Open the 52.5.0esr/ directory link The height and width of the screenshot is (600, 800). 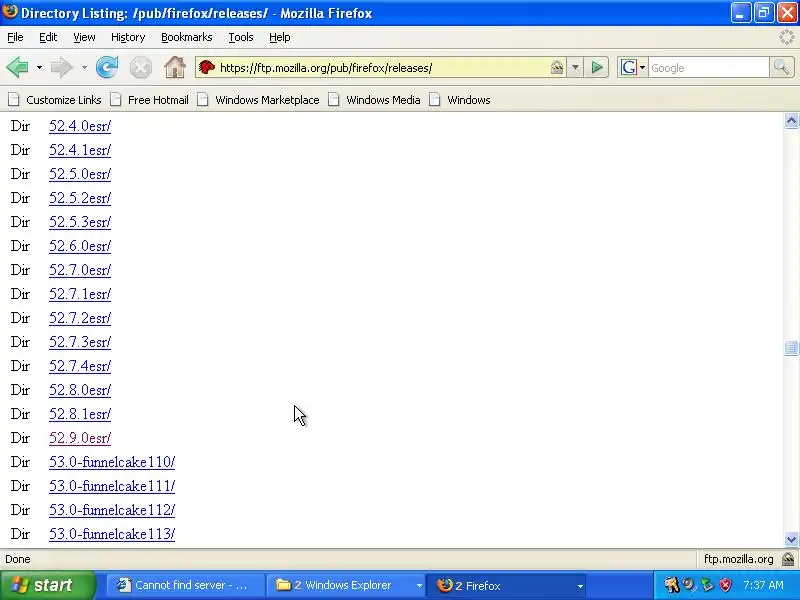(x=80, y=174)
